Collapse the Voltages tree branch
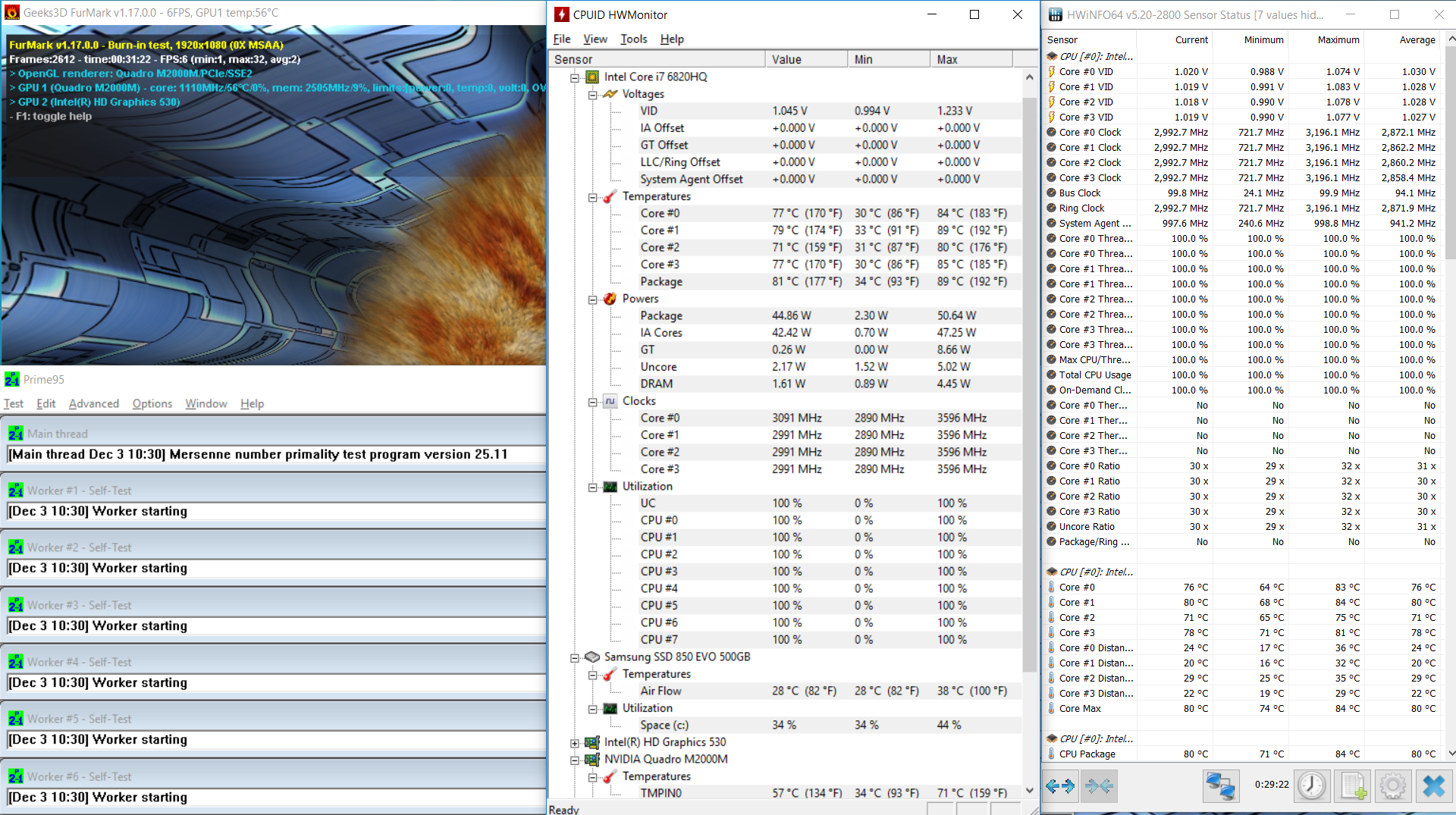1456x815 pixels. click(x=593, y=95)
